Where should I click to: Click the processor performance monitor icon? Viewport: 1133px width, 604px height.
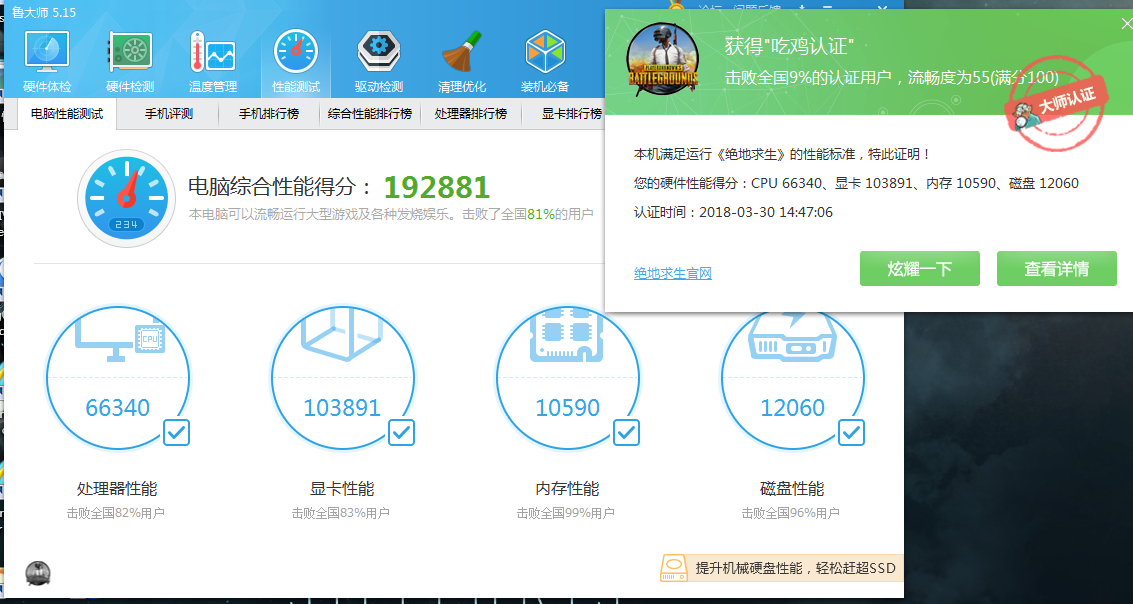pyautogui.click(x=119, y=338)
